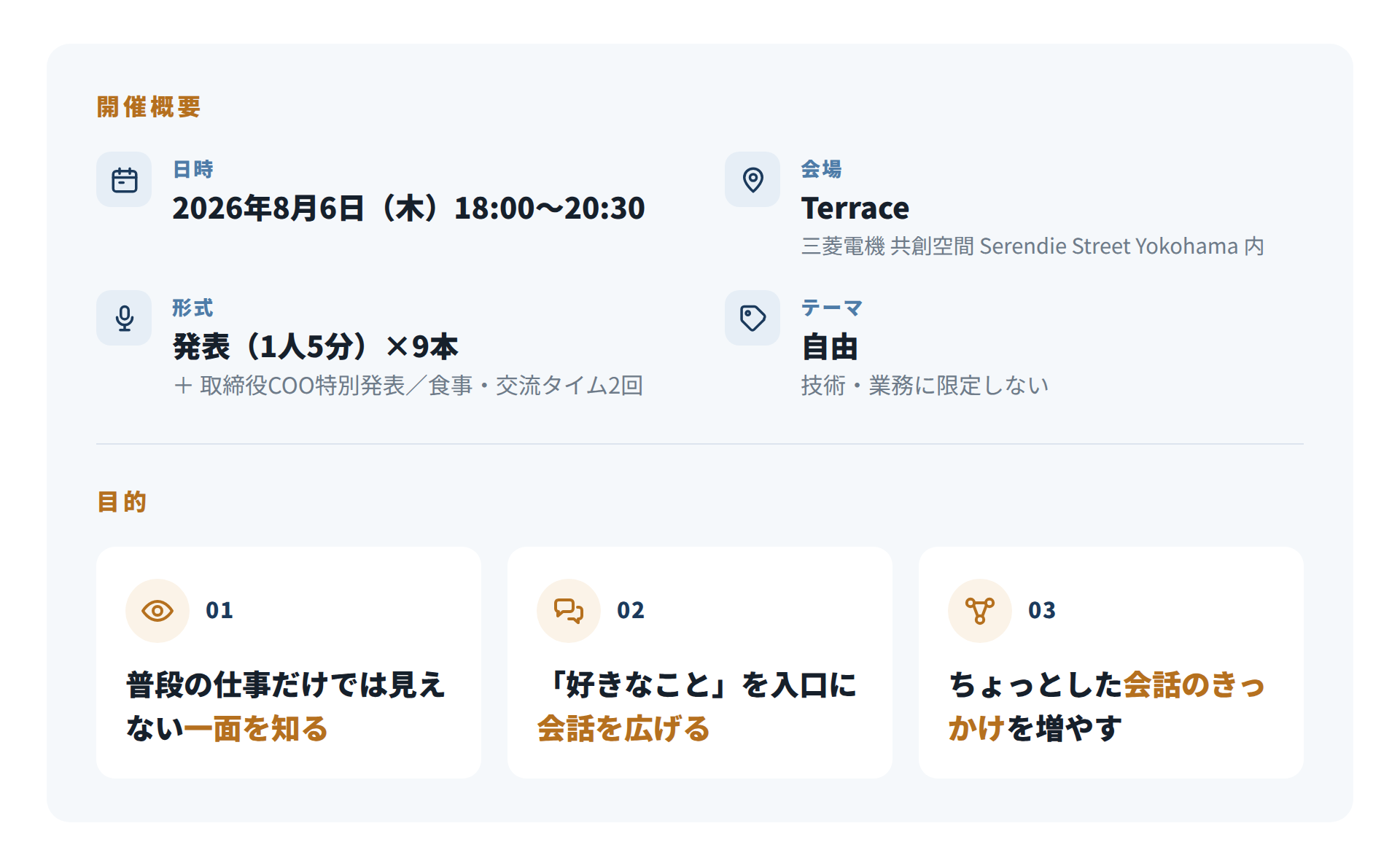Click the microphone icon beside 形式

point(124,318)
